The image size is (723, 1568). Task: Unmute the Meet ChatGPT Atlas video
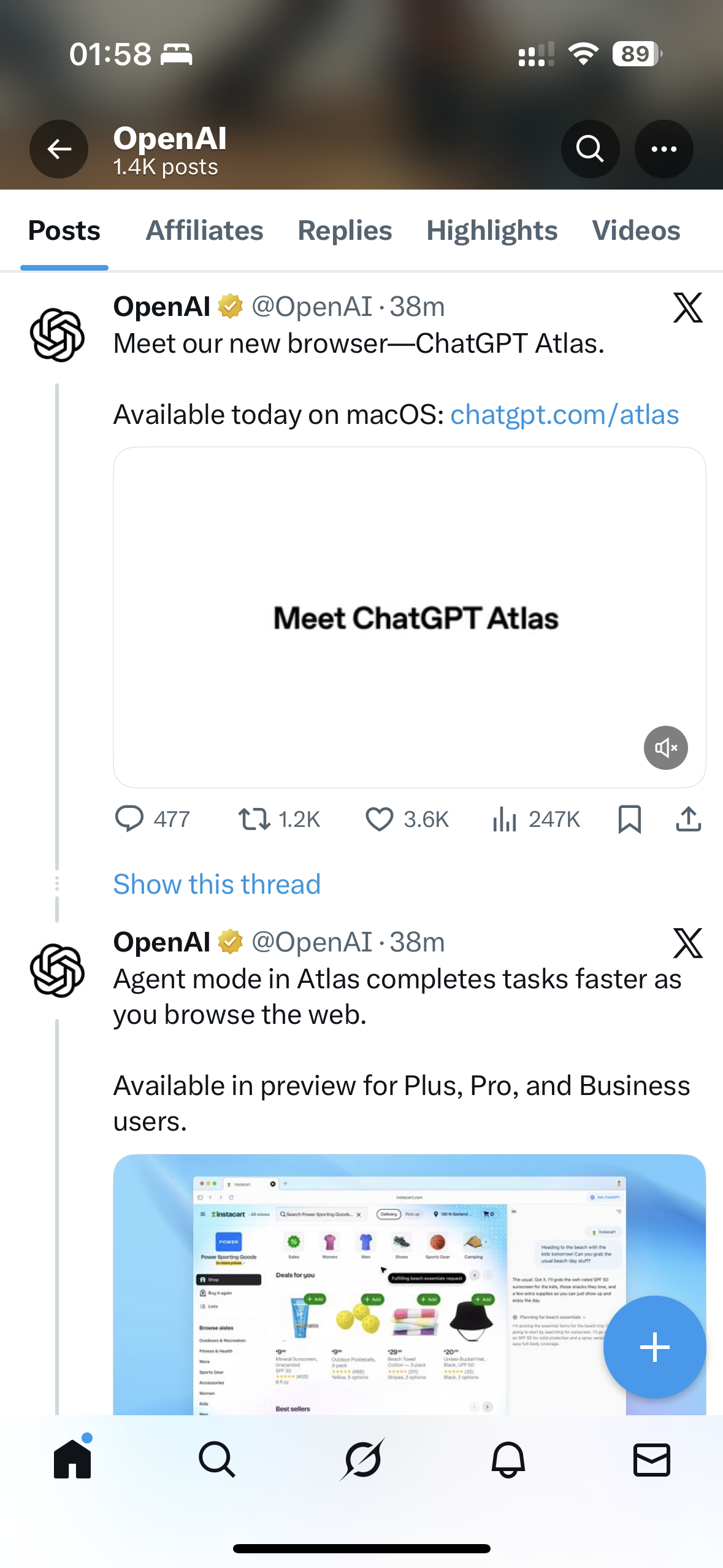pyautogui.click(x=665, y=747)
